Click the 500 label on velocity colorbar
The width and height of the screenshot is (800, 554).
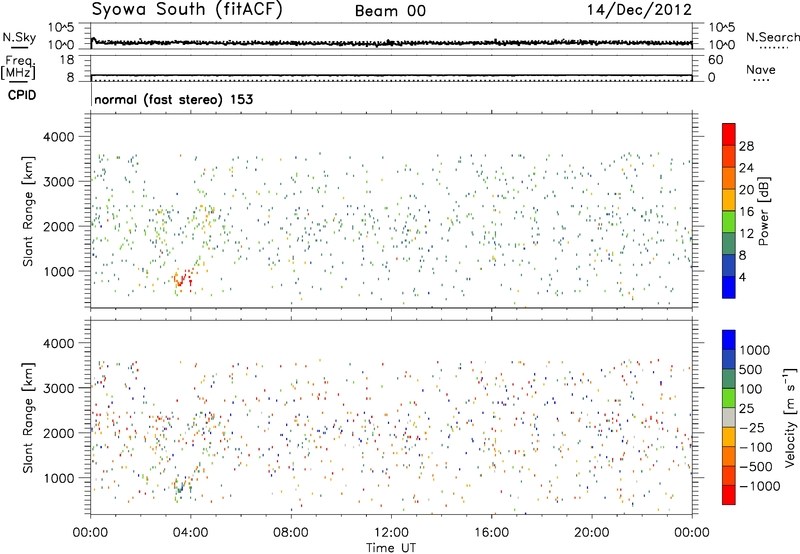[750, 370]
